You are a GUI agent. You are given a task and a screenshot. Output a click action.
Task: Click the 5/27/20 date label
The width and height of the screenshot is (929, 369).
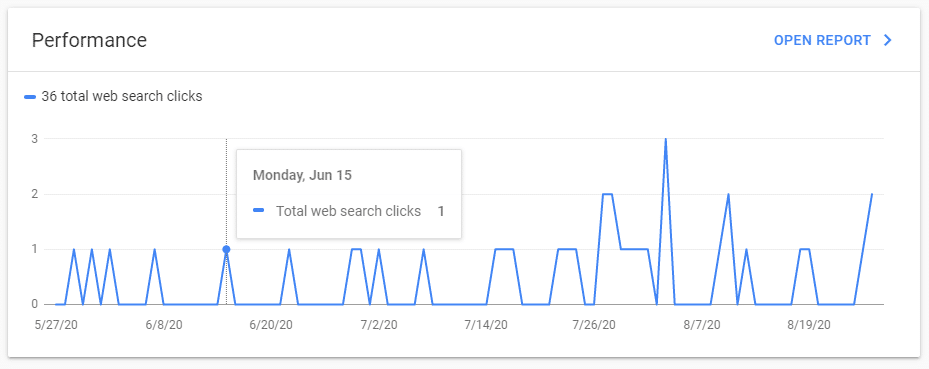pyautogui.click(x=58, y=325)
